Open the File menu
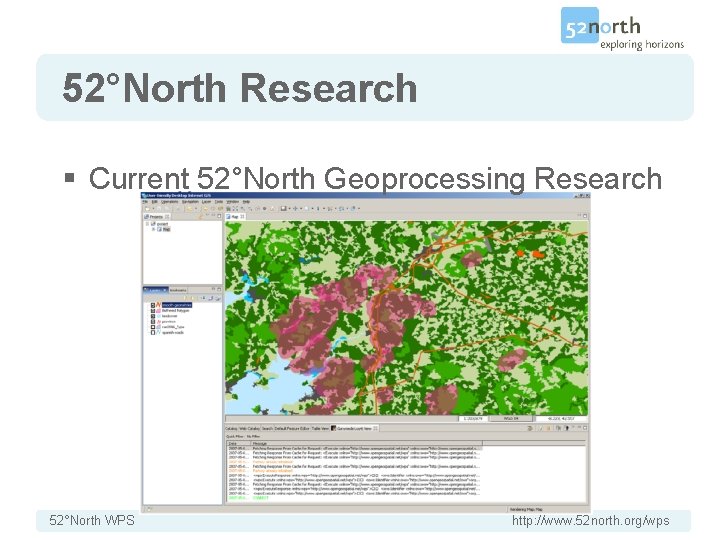720x540 pixels. 145,202
